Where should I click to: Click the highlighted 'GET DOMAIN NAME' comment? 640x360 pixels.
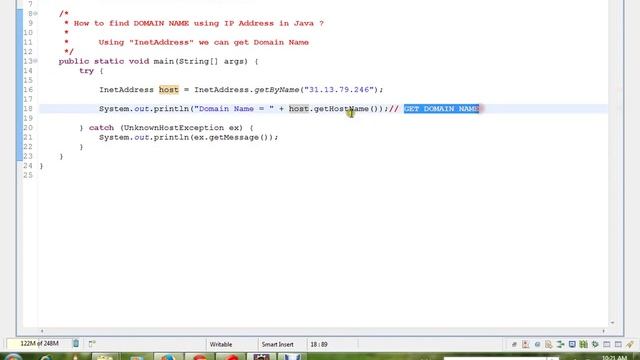[x=441, y=109]
